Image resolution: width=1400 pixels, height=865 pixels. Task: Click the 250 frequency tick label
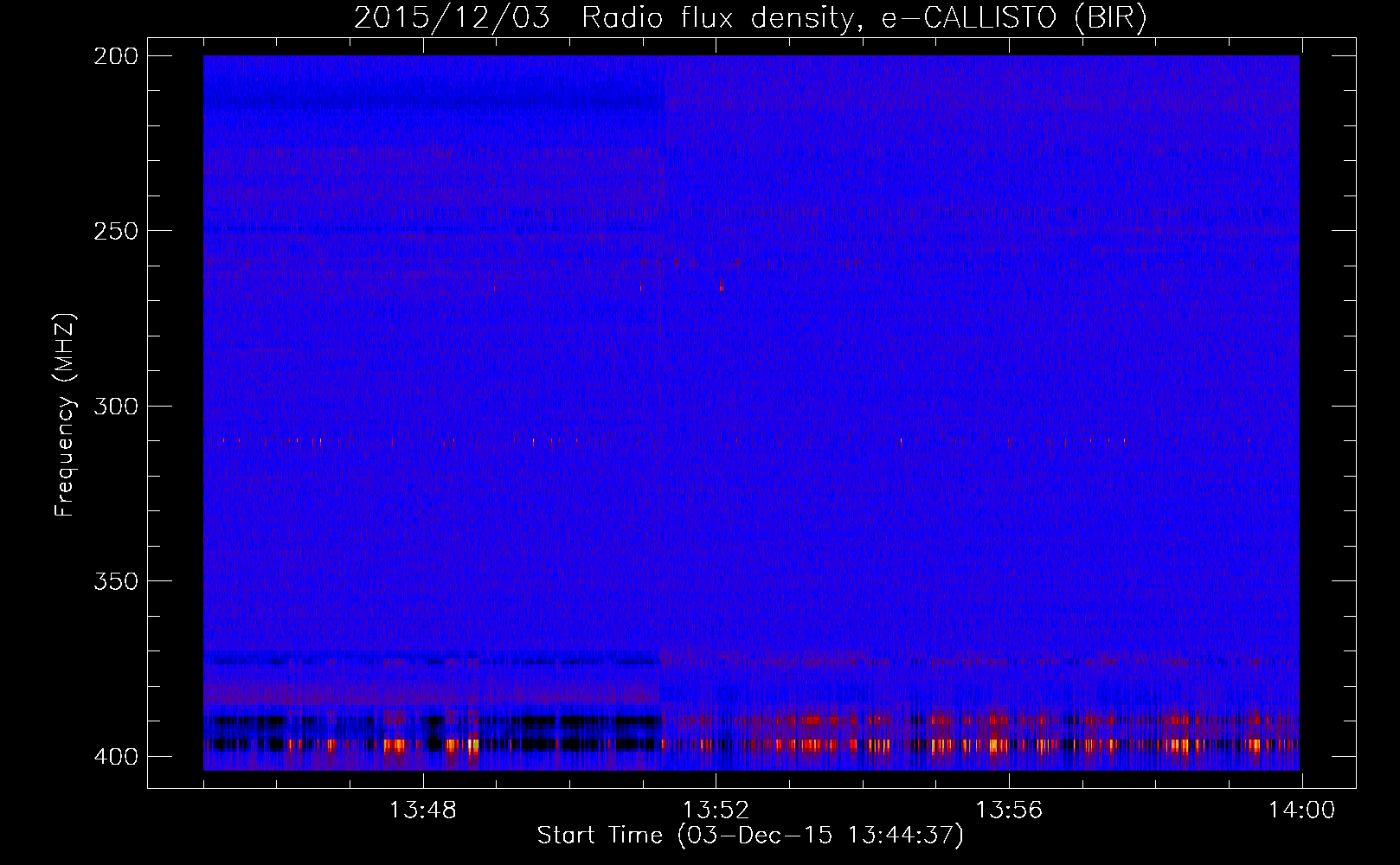tap(115, 231)
